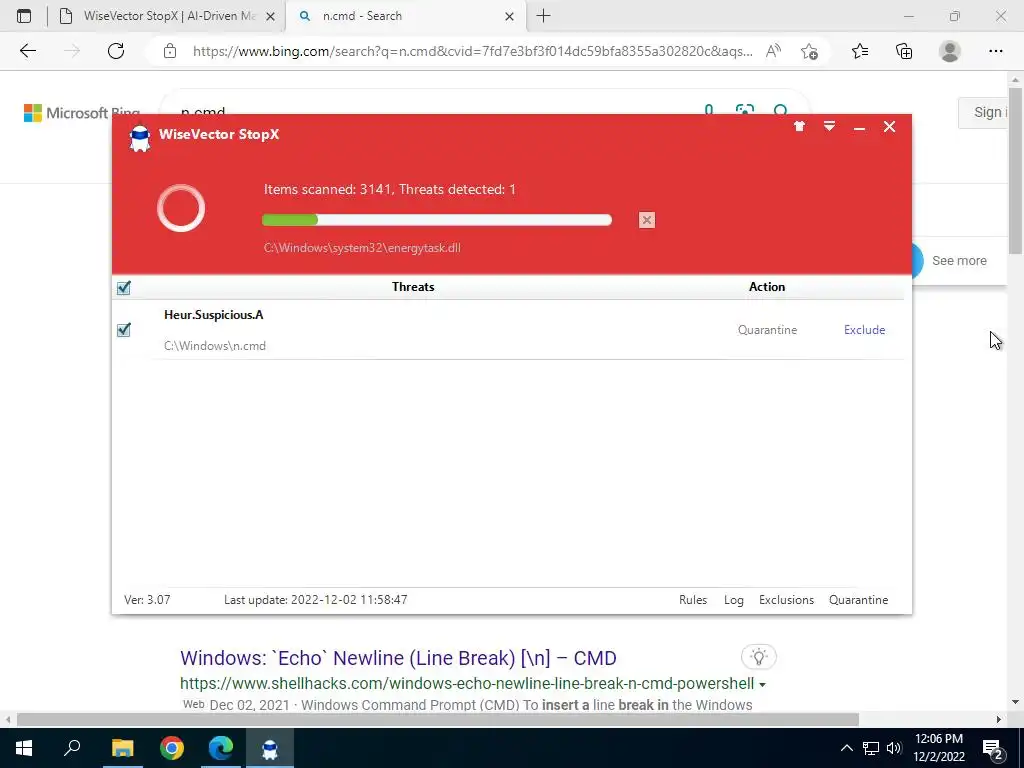This screenshot has width=1024, height=768.
Task: Click the Edge address bar URL
Action: coord(472,51)
